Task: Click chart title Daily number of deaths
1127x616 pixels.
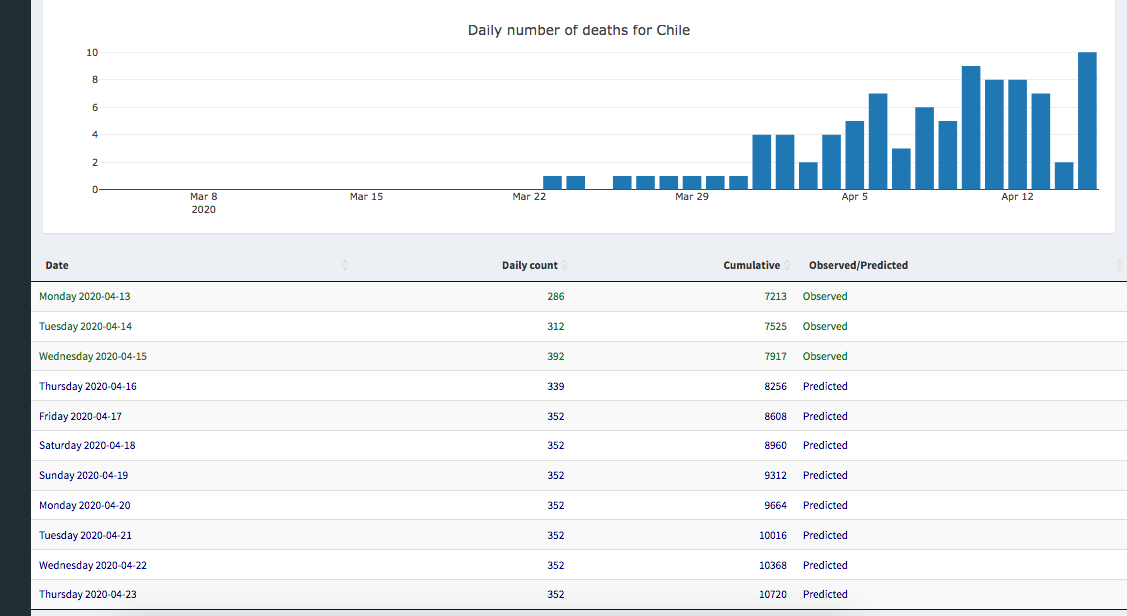Action: [x=578, y=30]
